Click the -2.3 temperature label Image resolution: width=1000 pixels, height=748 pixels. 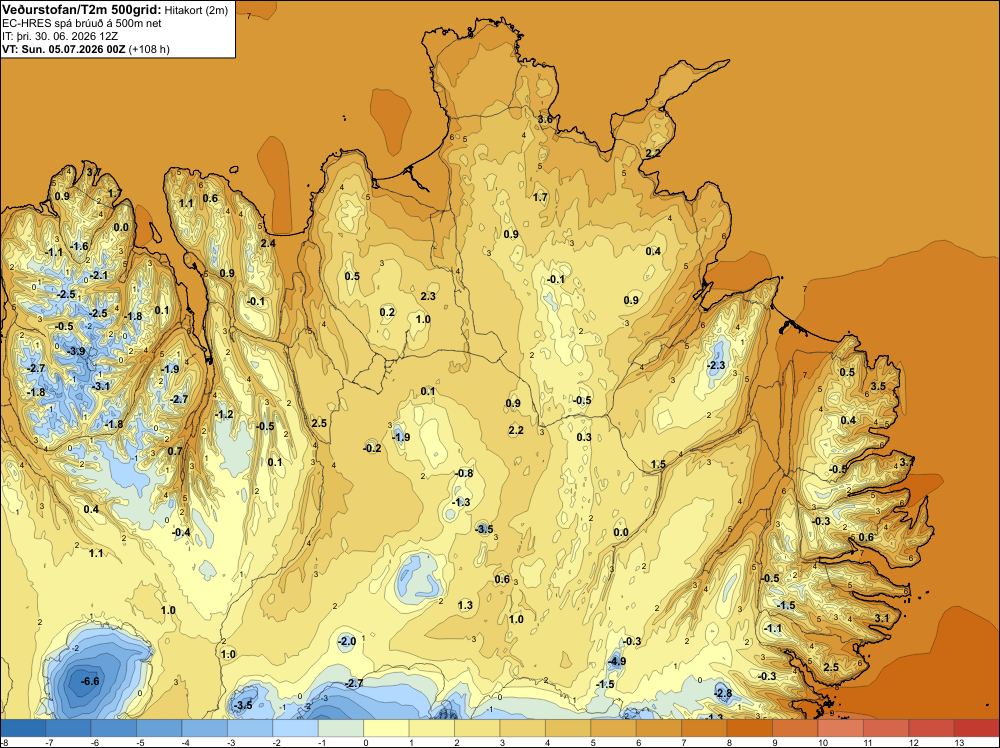pyautogui.click(x=716, y=365)
